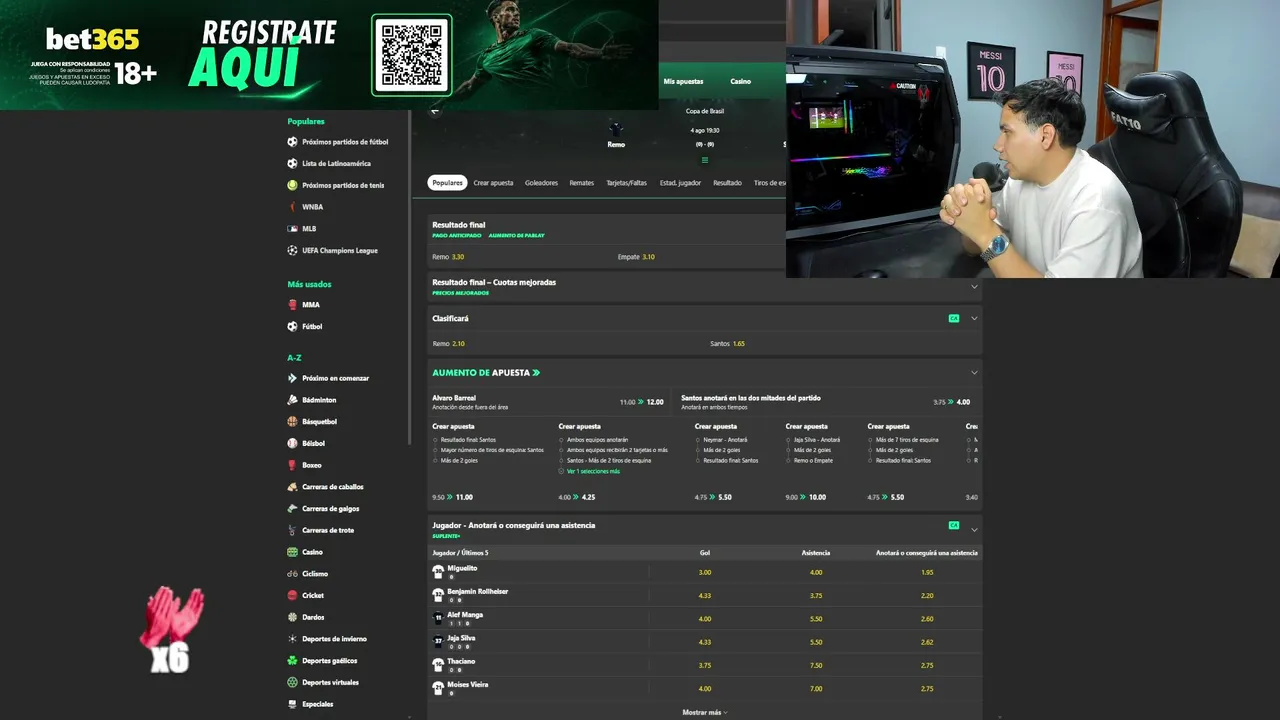
Task: Click the WNBA logo icon
Action: [292, 207]
